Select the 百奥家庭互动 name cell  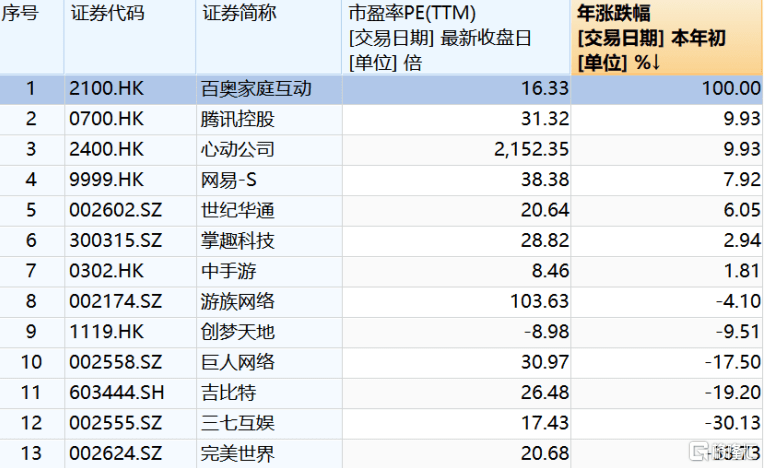256,89
